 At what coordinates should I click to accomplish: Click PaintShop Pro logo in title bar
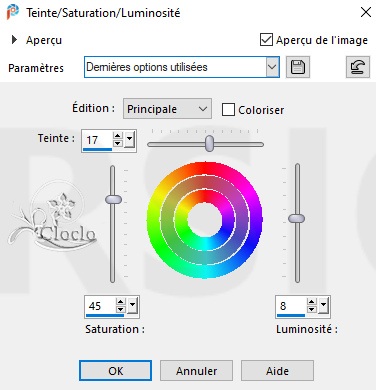[13, 12]
